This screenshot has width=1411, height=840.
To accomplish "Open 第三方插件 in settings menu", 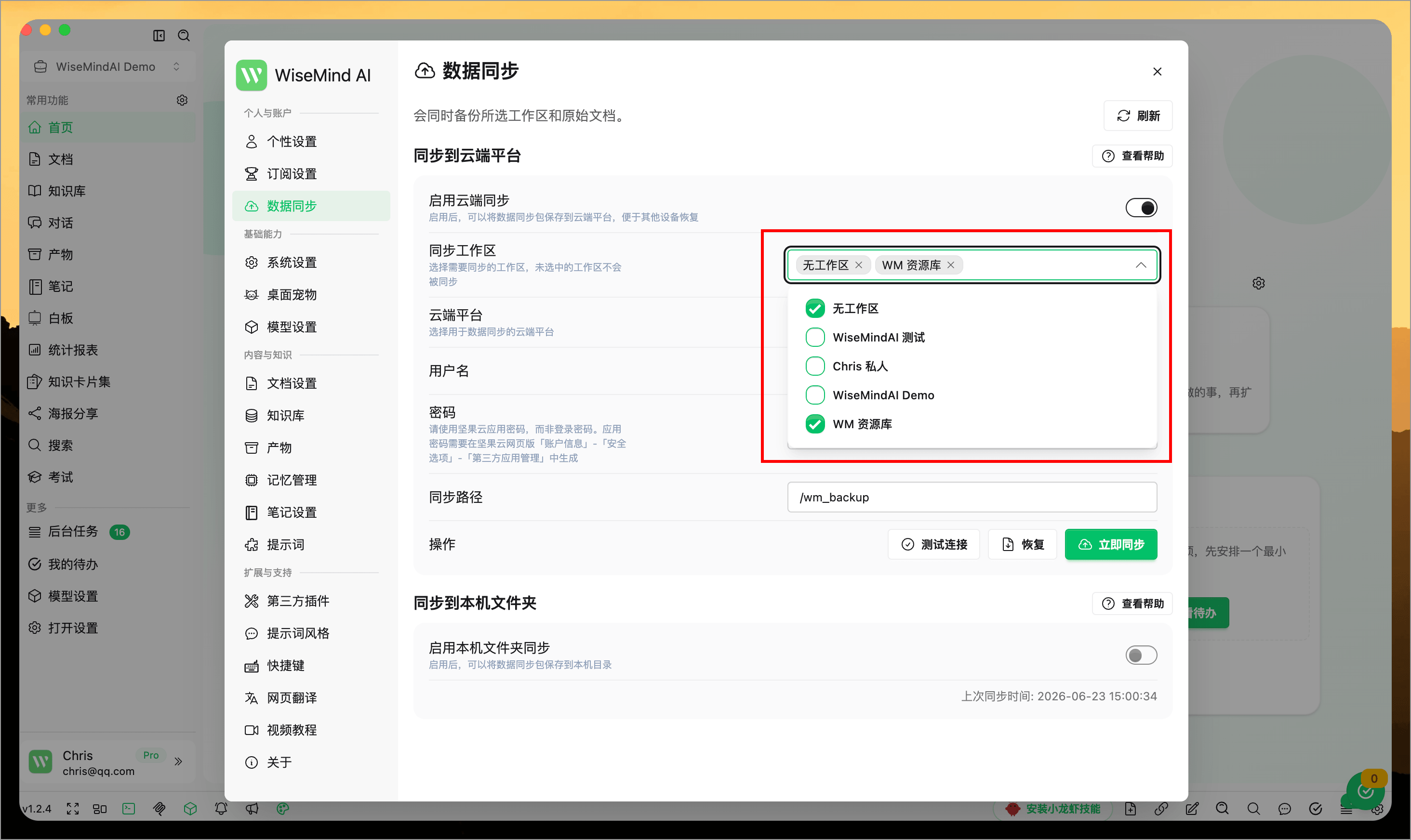I will click(311, 601).
